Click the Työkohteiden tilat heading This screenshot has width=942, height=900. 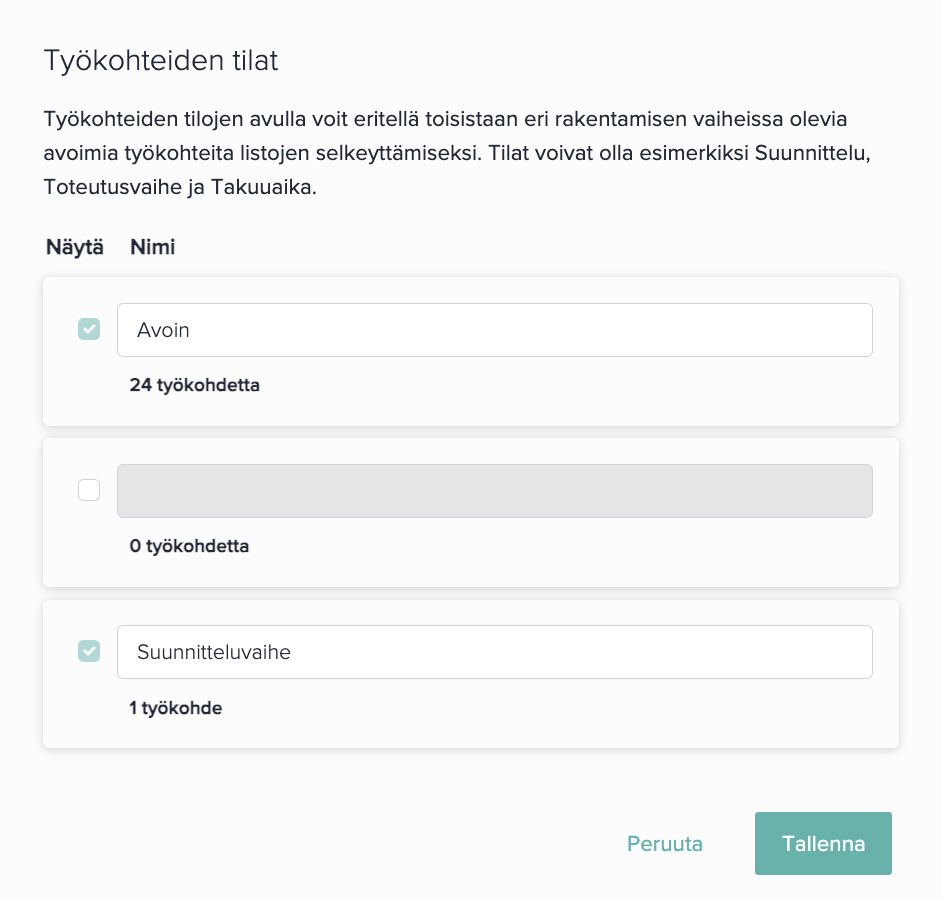pos(161,61)
